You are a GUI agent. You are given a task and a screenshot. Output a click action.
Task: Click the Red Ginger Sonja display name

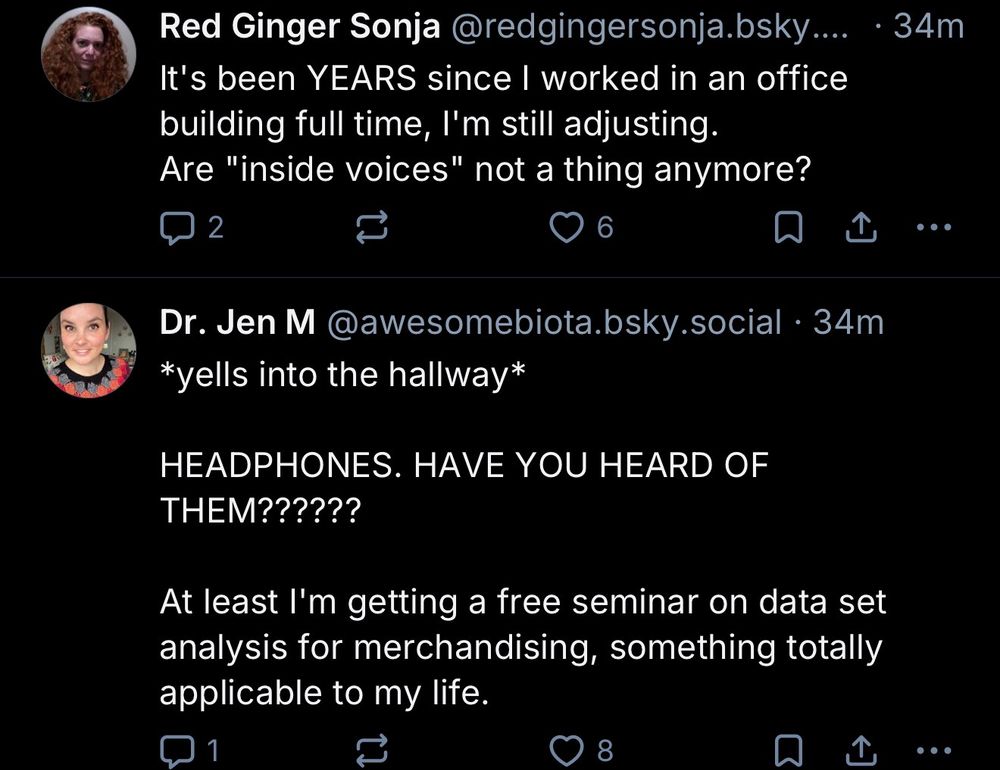[300, 27]
